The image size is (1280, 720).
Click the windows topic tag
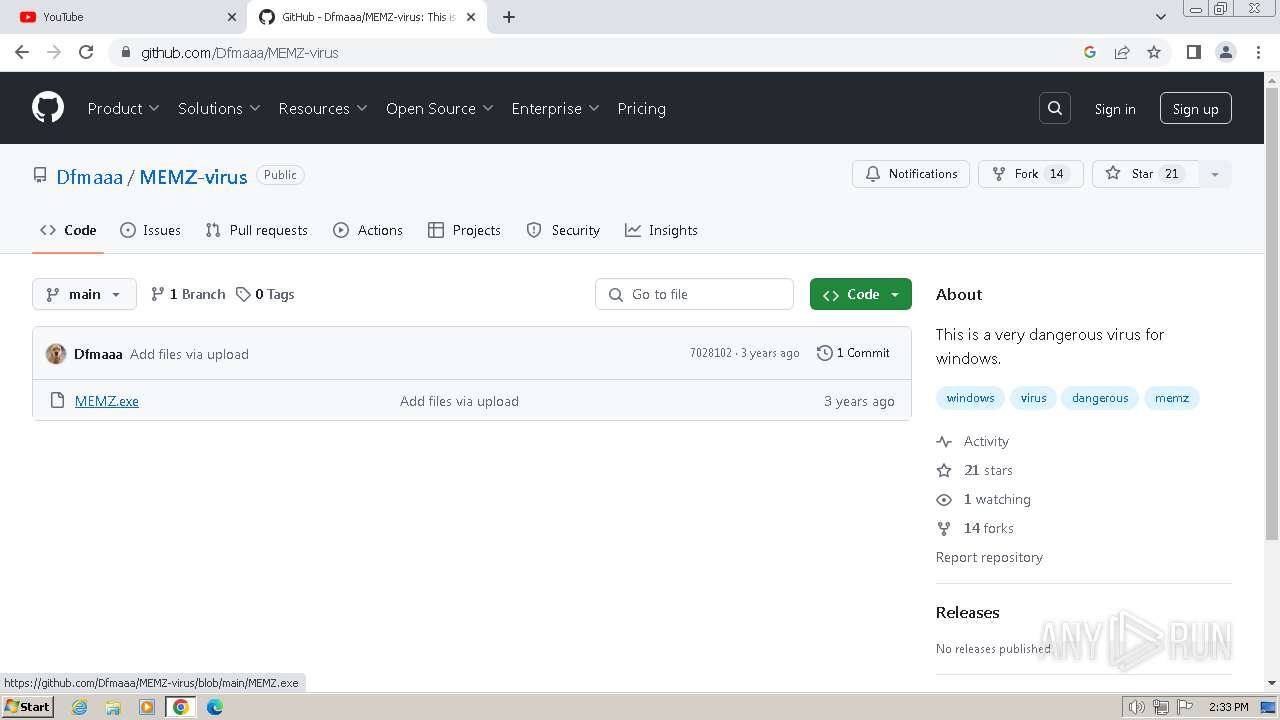point(970,398)
